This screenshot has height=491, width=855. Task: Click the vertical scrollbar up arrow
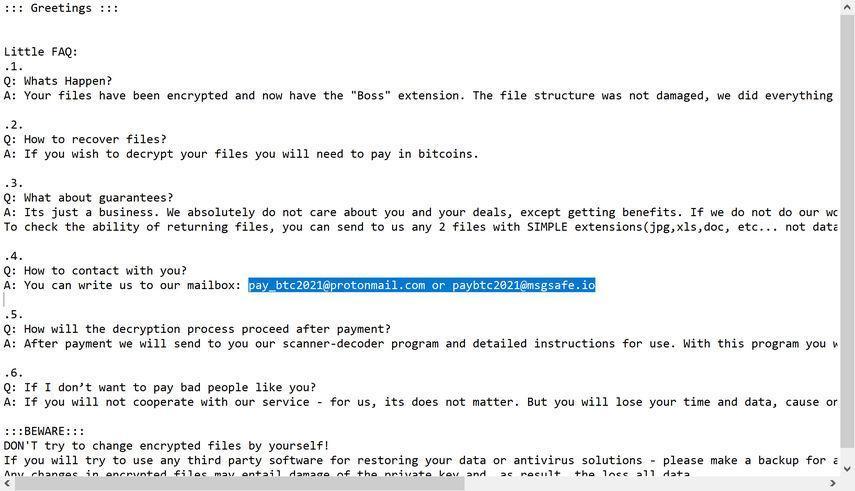click(x=847, y=7)
